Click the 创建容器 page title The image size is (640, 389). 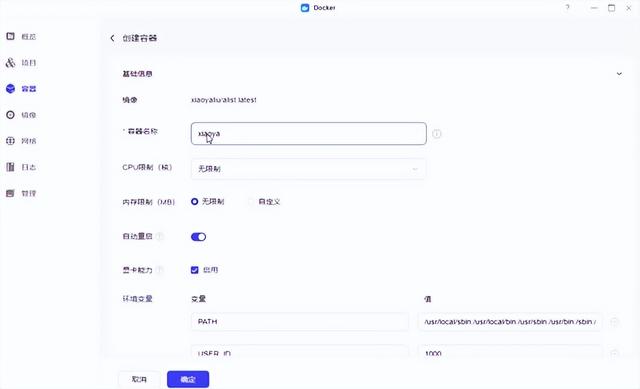[140, 38]
